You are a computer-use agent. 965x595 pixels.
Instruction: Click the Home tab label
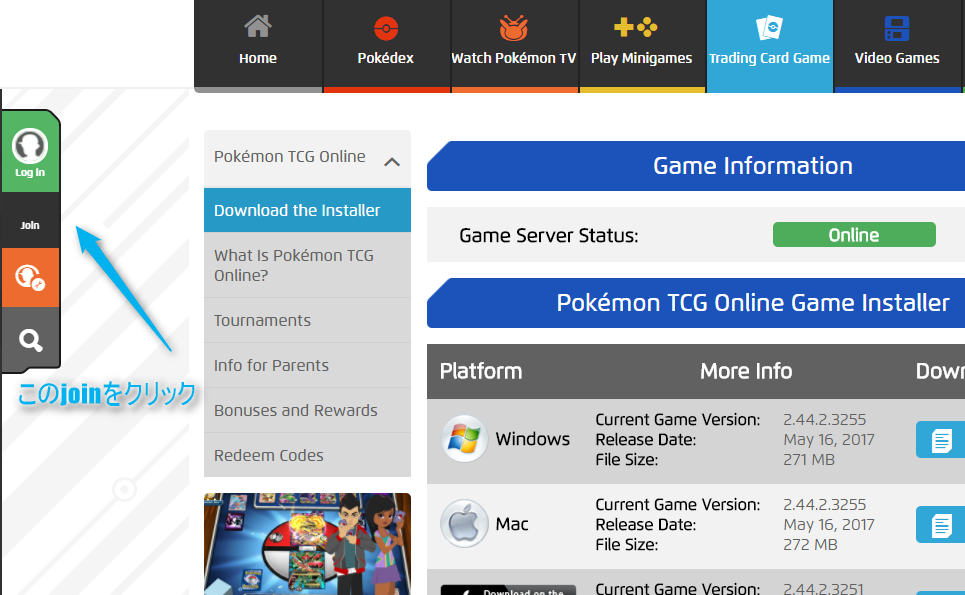258,58
